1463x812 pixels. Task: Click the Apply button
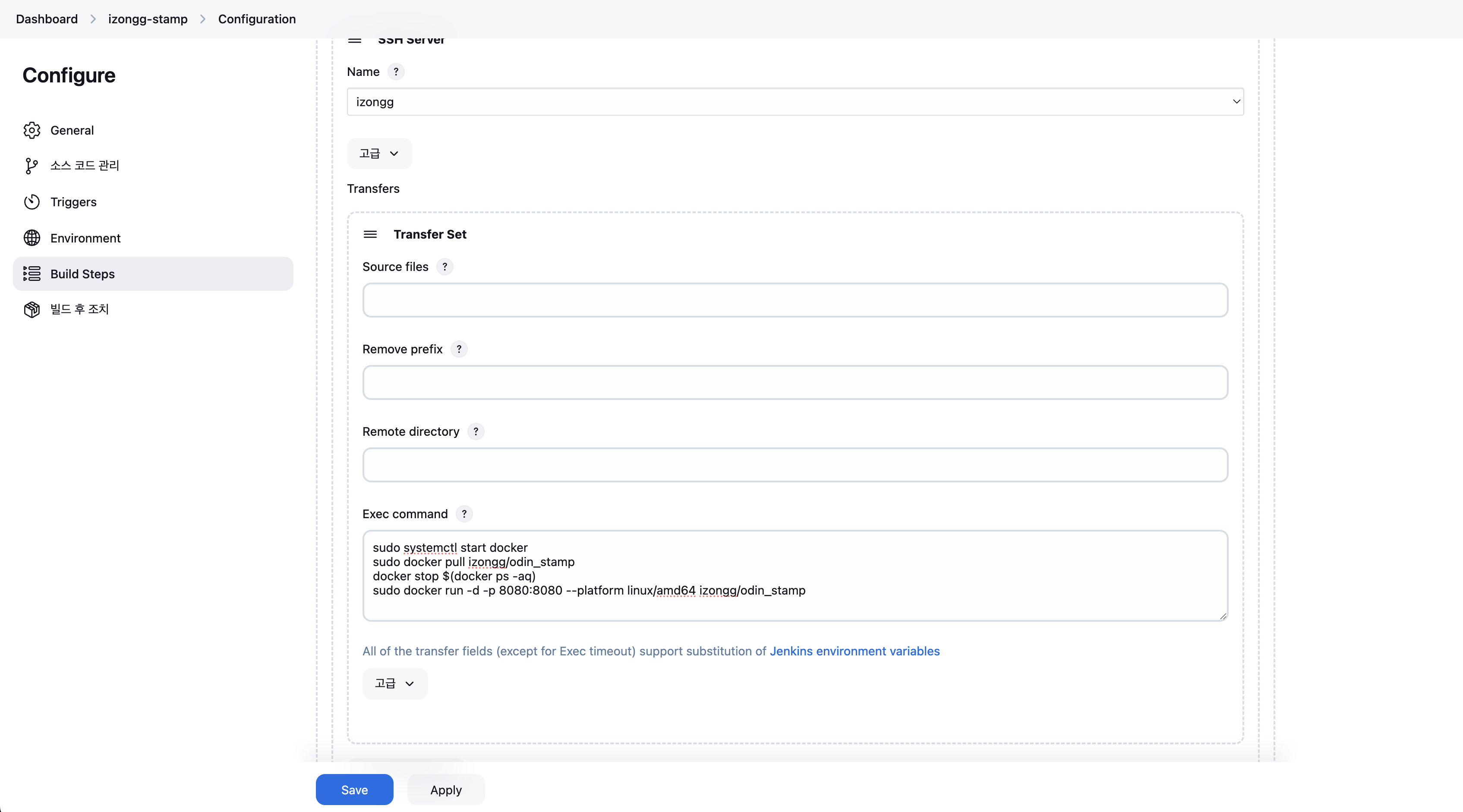[x=446, y=790]
